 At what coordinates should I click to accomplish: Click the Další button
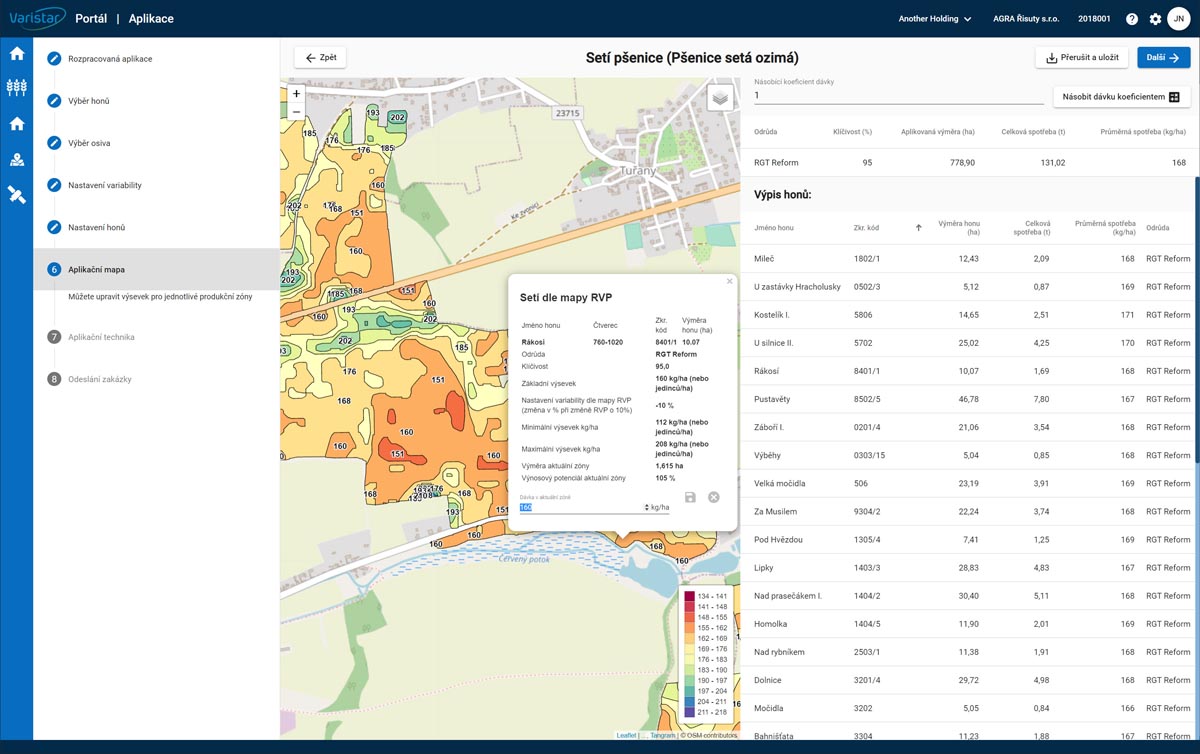click(1163, 58)
